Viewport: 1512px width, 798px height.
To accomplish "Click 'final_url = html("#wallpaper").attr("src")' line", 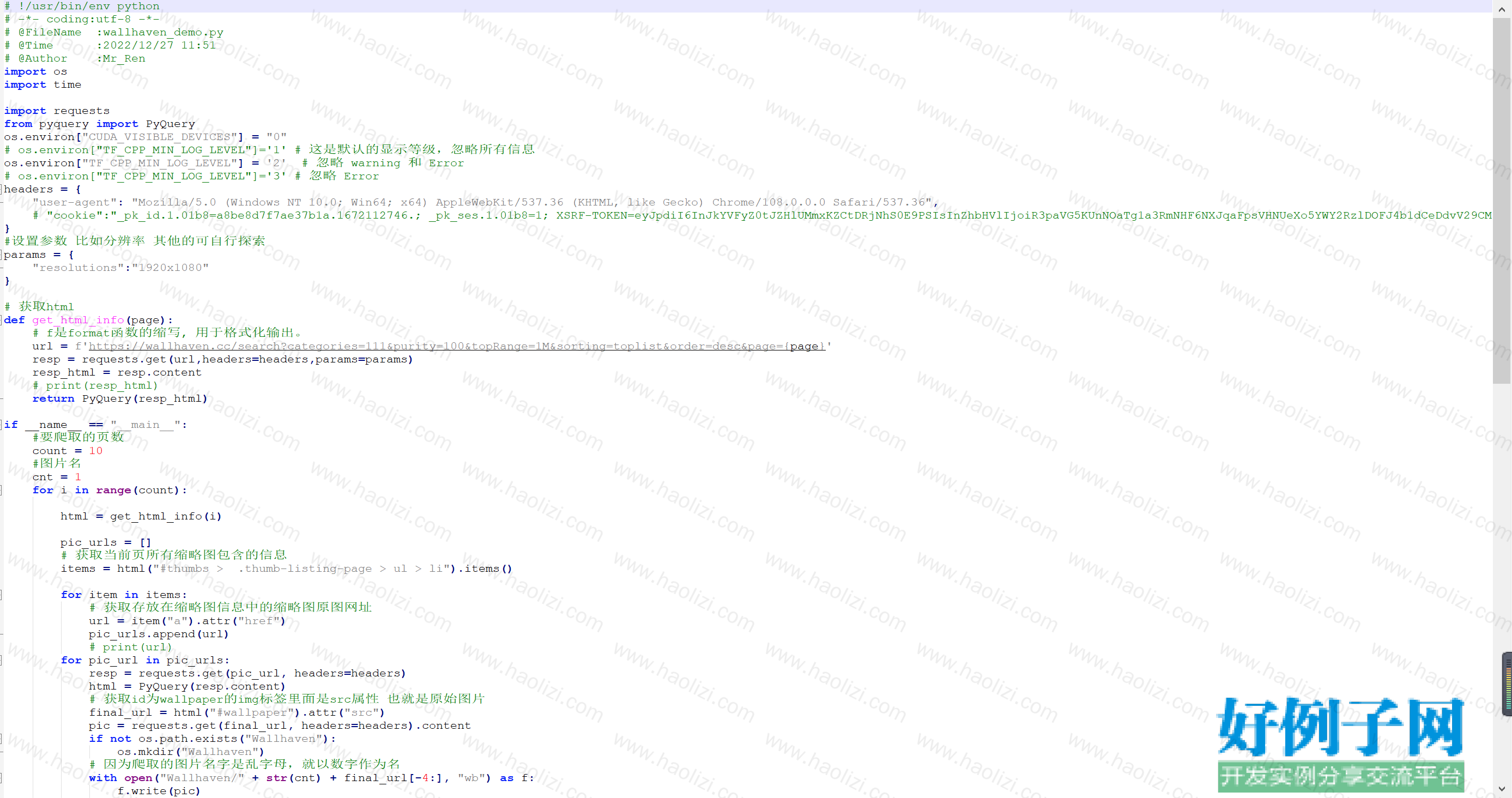I will pyautogui.click(x=237, y=713).
